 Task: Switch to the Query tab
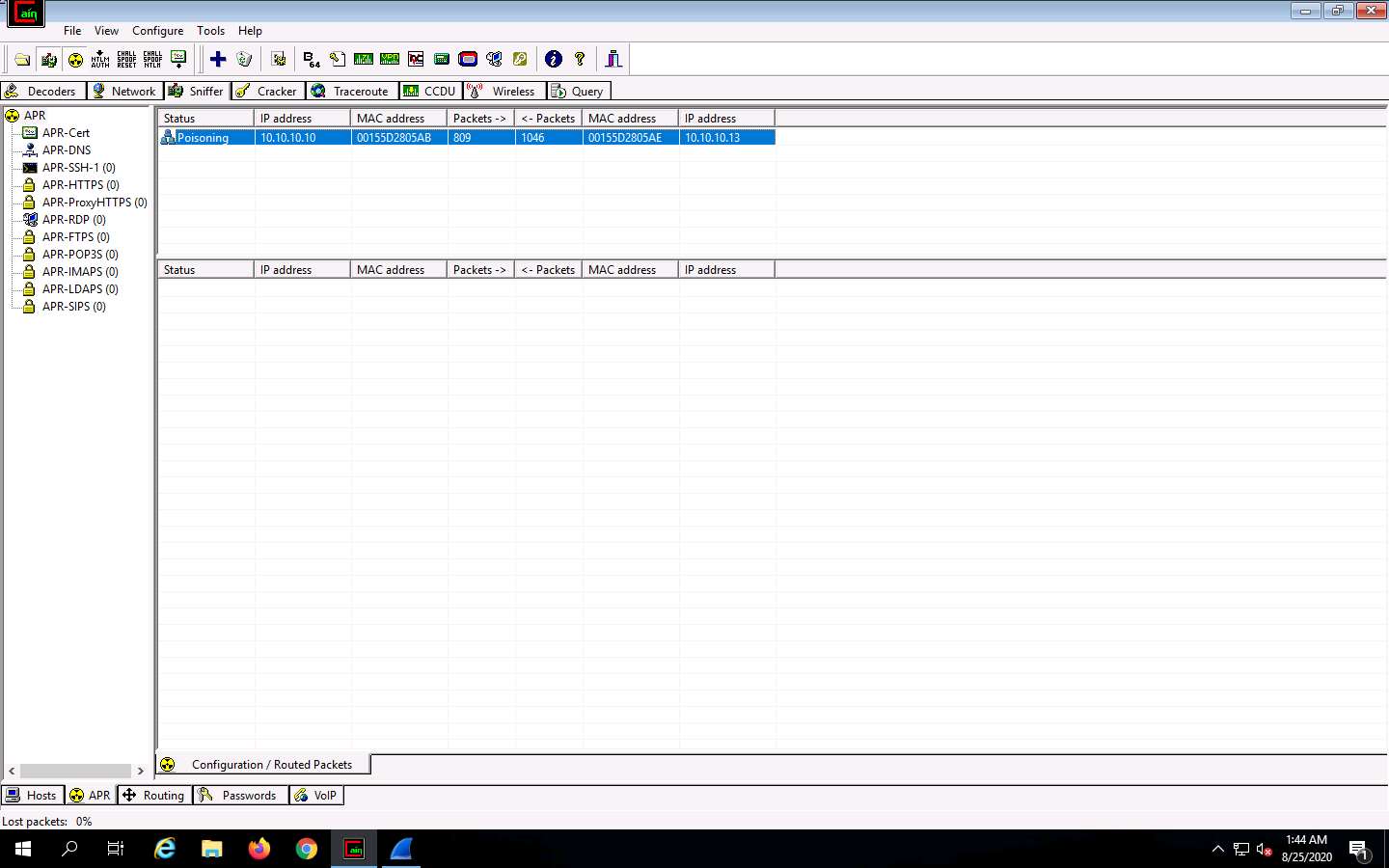tap(578, 91)
